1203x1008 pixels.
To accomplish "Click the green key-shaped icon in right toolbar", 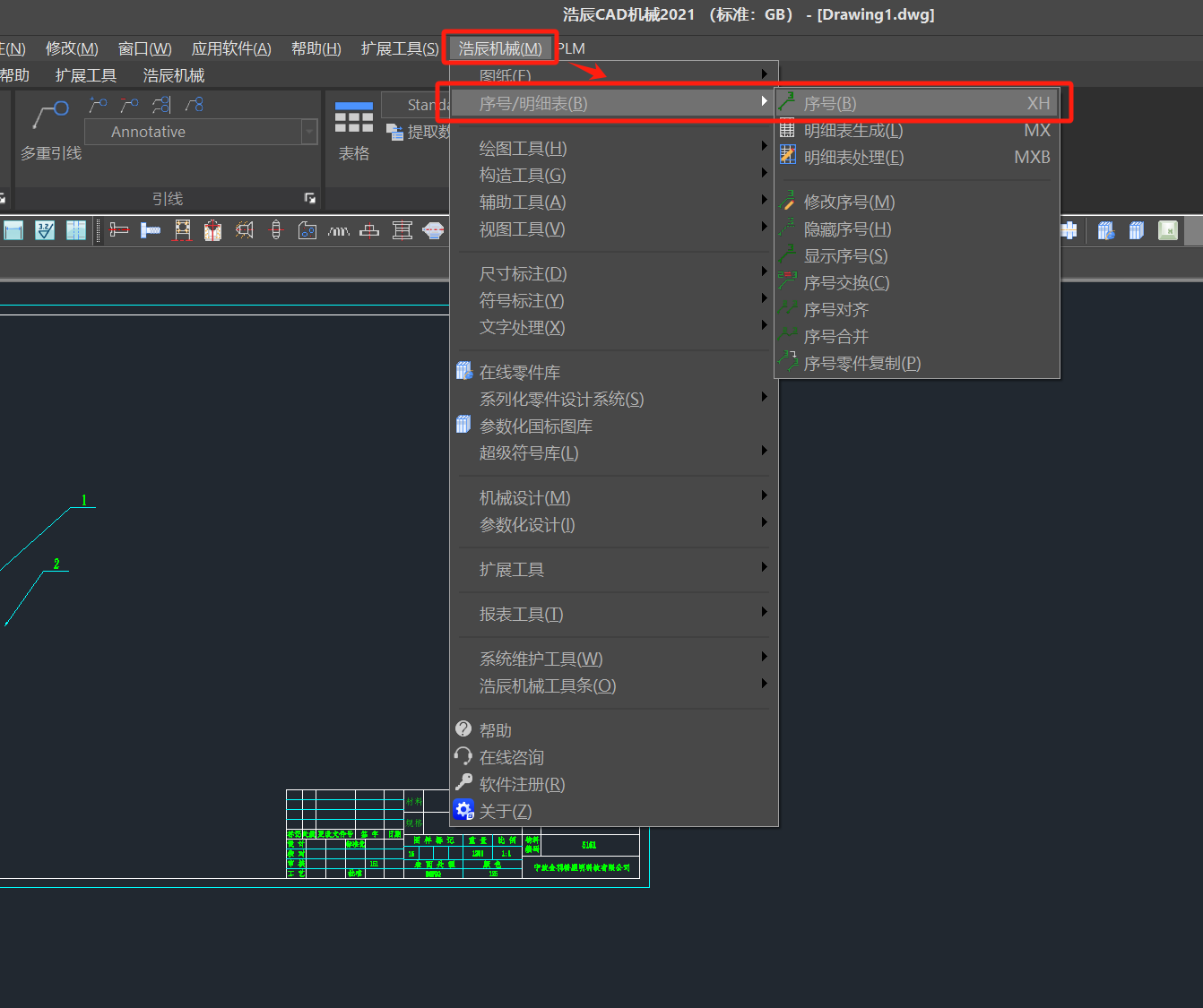I will point(1168,230).
